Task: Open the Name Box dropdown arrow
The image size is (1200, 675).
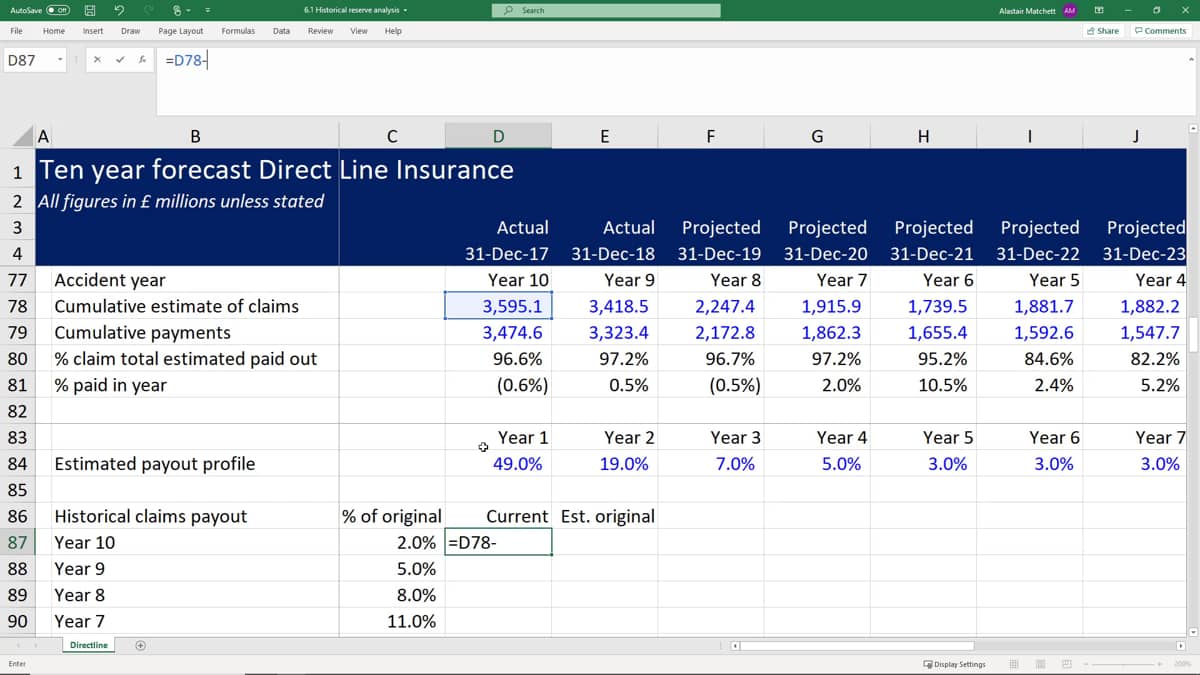Action: [61, 60]
